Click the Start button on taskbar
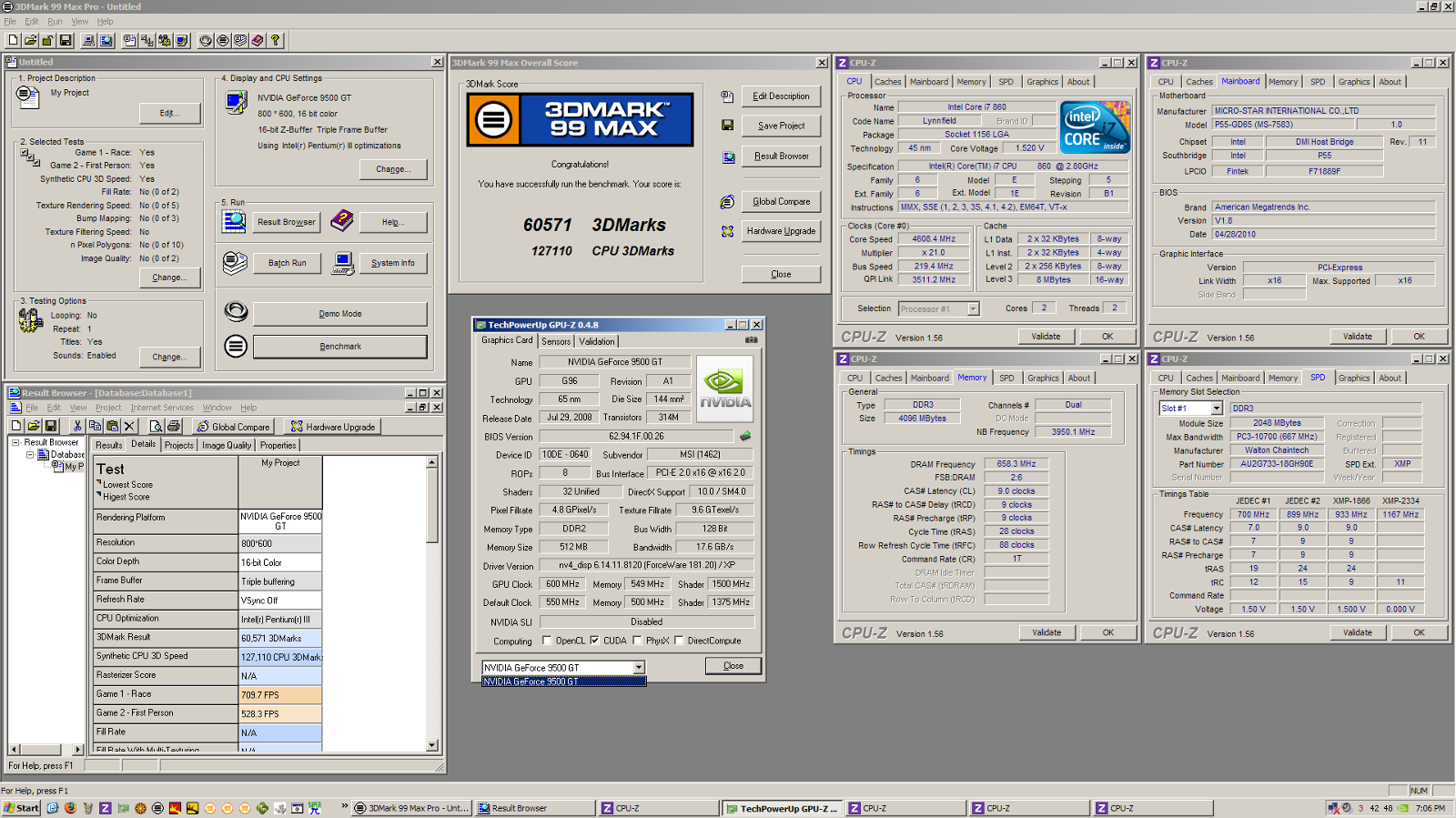Viewport: 1456px width, 818px height. [x=21, y=808]
